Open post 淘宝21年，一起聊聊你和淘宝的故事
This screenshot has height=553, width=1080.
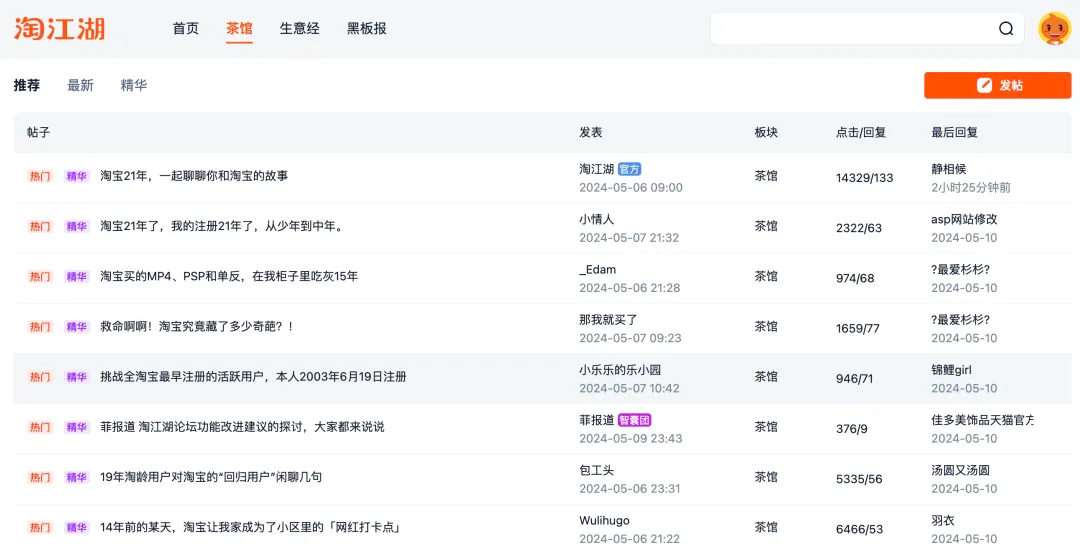click(194, 176)
